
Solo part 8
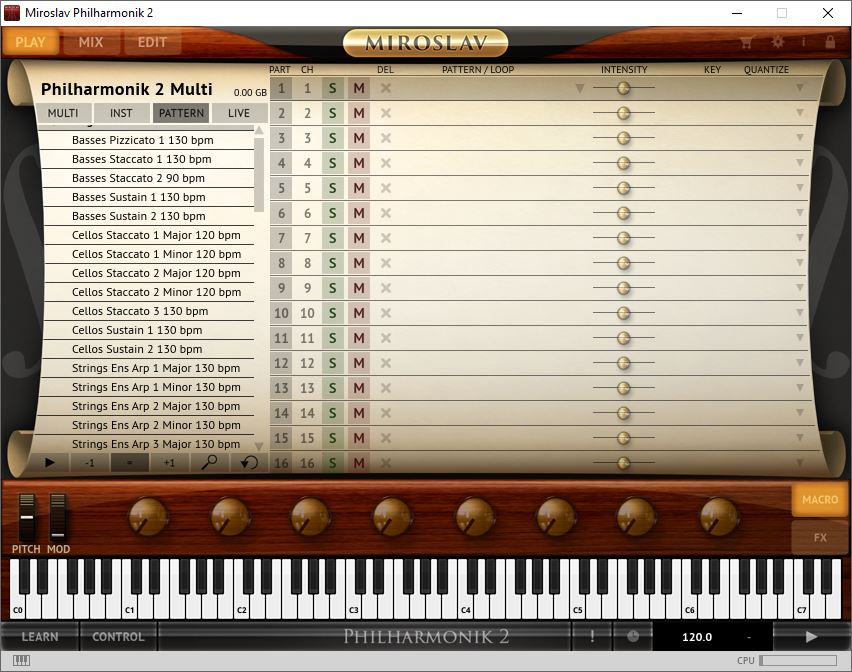tap(333, 263)
